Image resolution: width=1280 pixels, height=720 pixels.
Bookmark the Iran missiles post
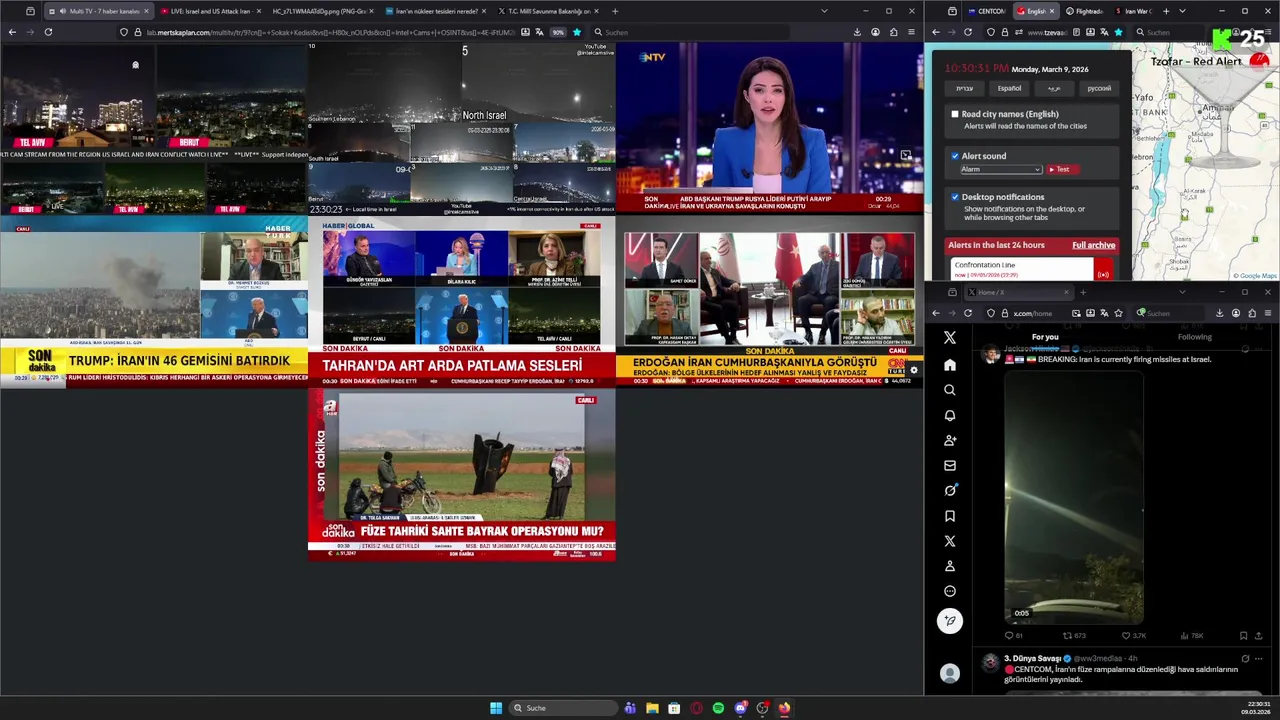[1243, 636]
